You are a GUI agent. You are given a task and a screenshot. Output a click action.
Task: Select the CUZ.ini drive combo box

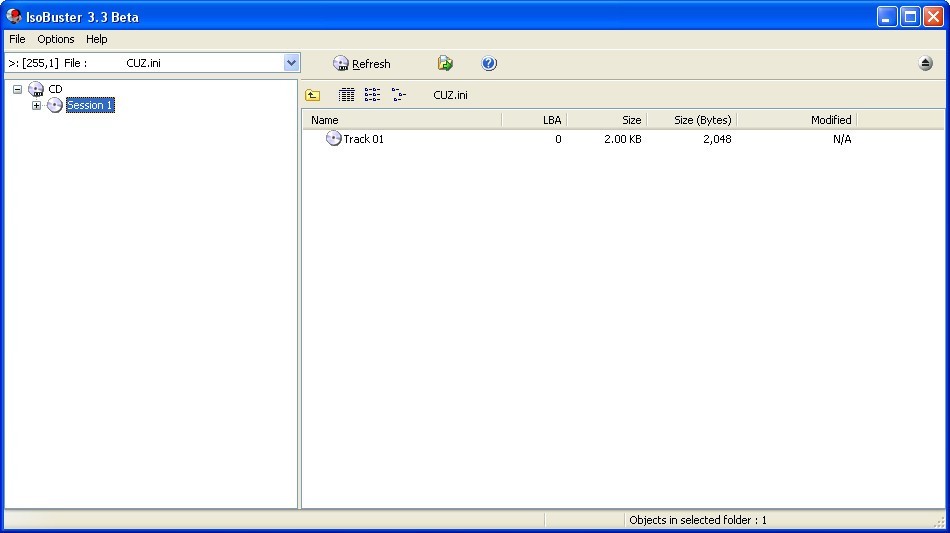pos(153,62)
